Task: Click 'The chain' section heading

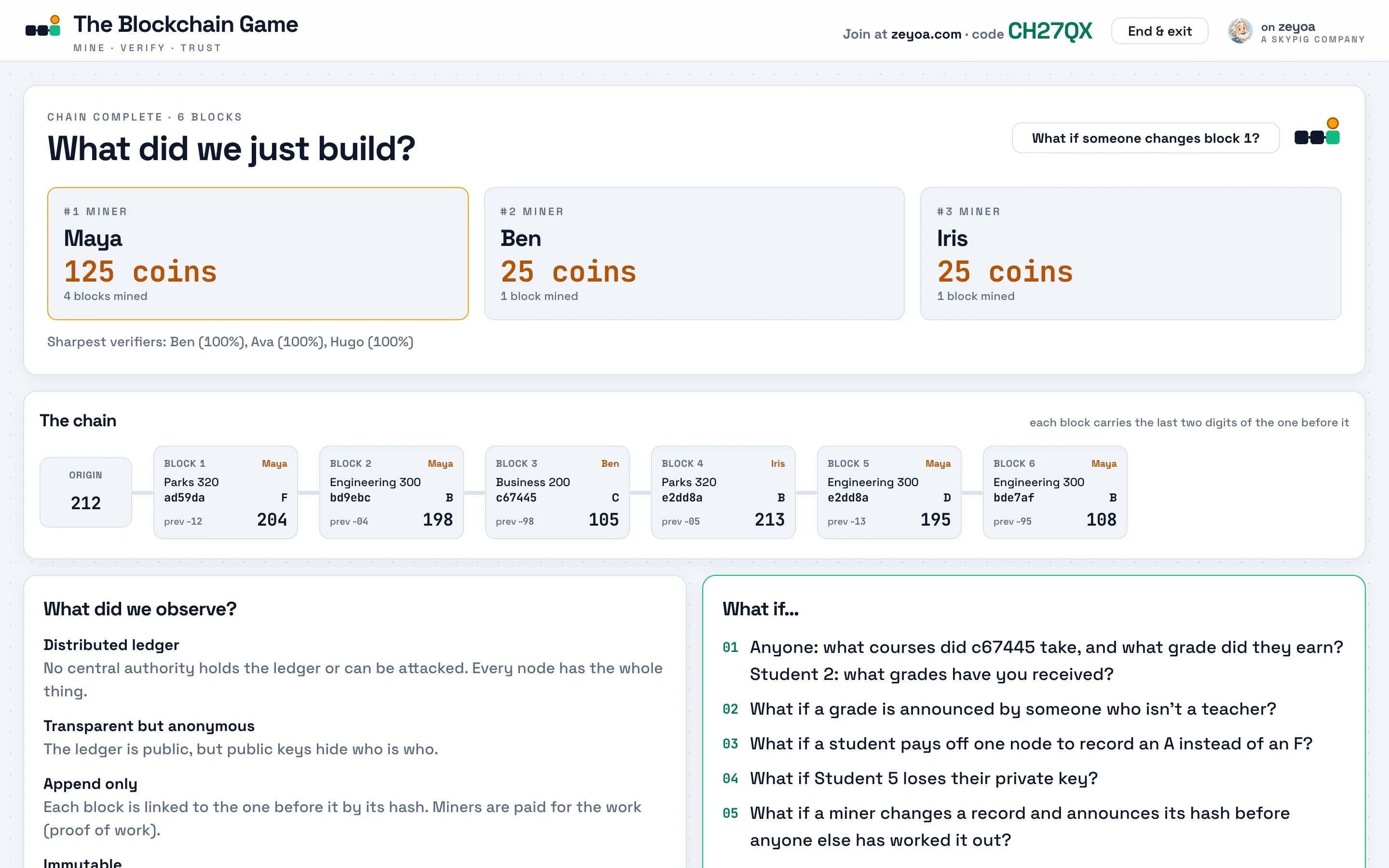Action: [78, 421]
